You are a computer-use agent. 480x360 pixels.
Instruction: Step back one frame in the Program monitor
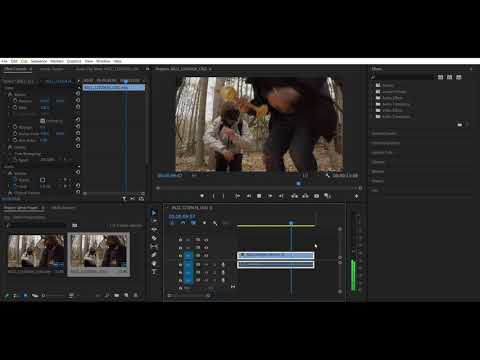coord(248,196)
